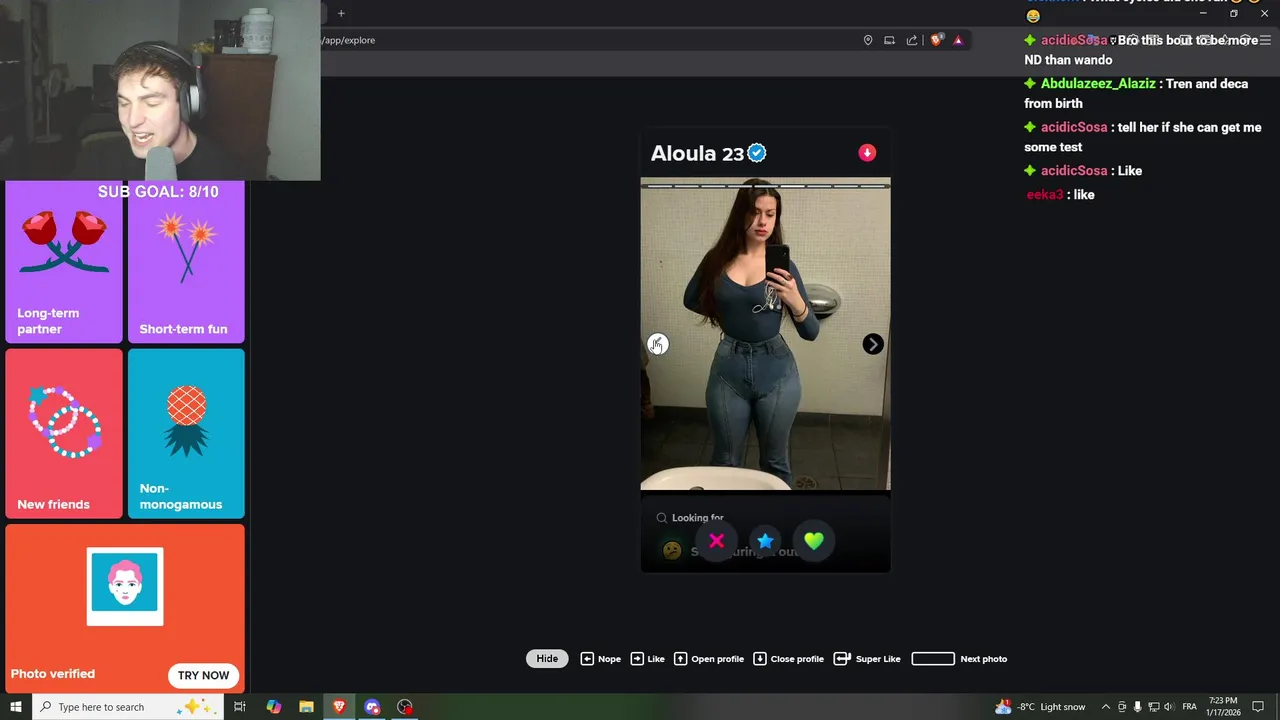Click the profile photo of Aloula
This screenshot has width=1280, height=720.
click(x=765, y=334)
